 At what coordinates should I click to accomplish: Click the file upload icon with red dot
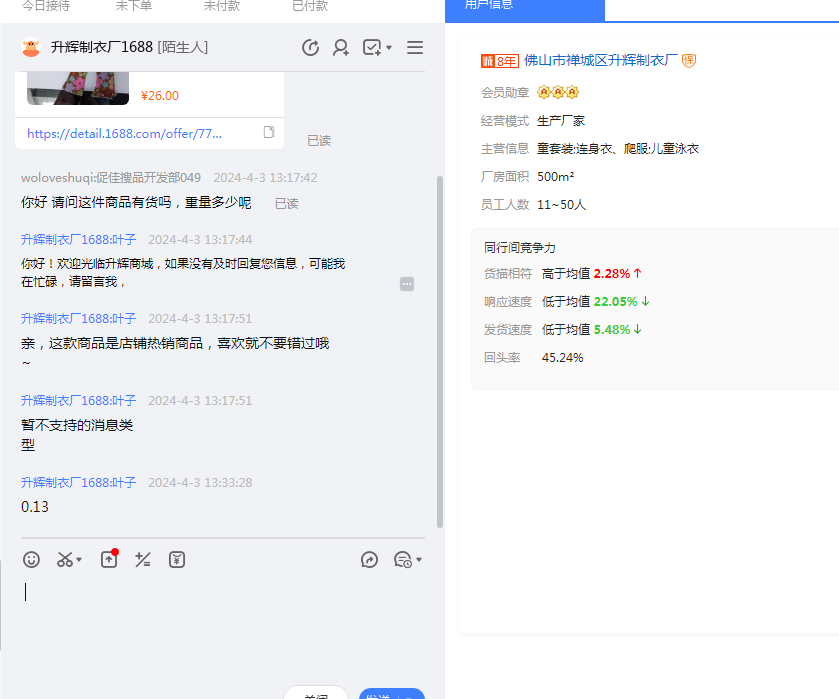109,560
